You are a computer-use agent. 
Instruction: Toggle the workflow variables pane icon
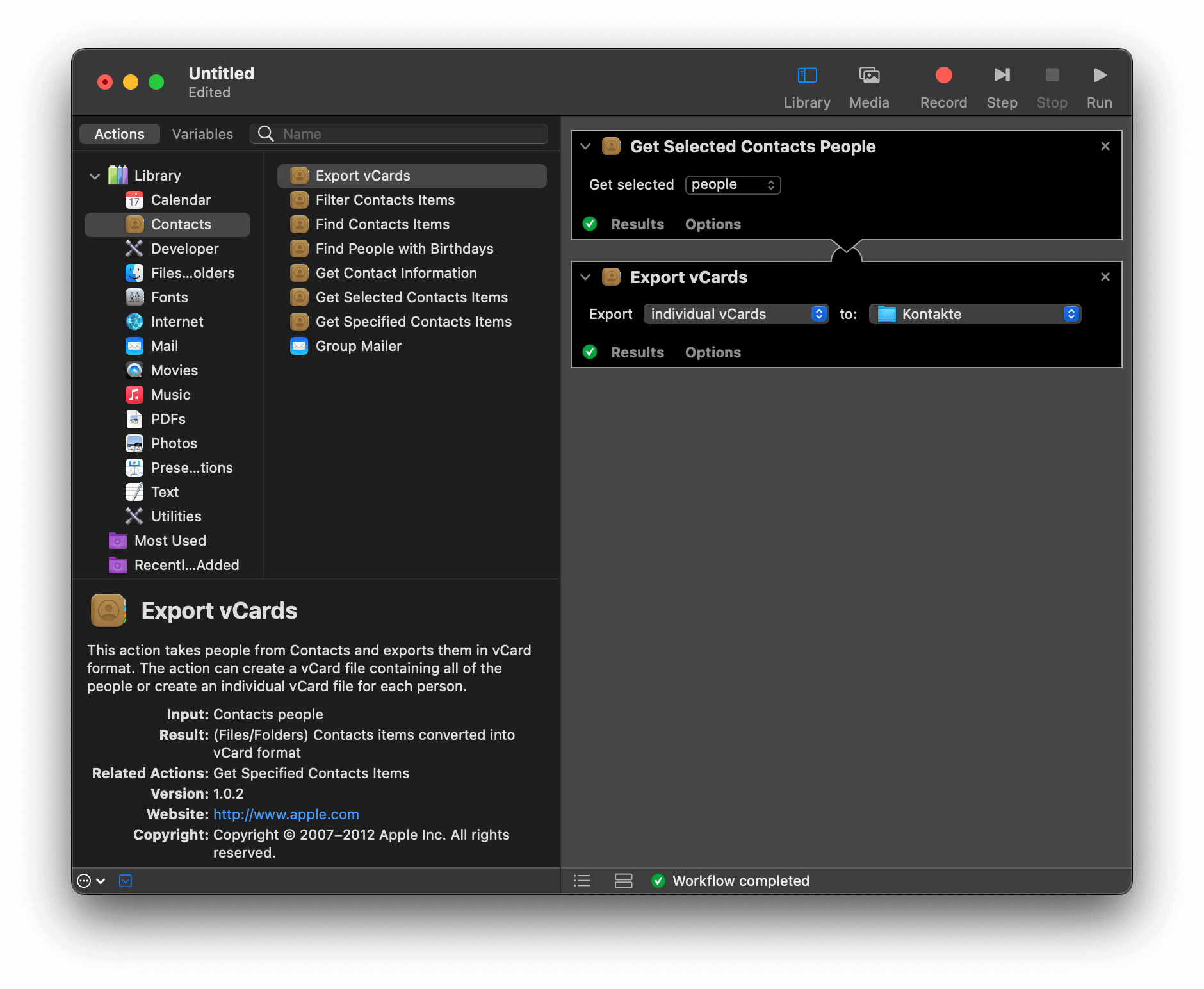tap(623, 881)
